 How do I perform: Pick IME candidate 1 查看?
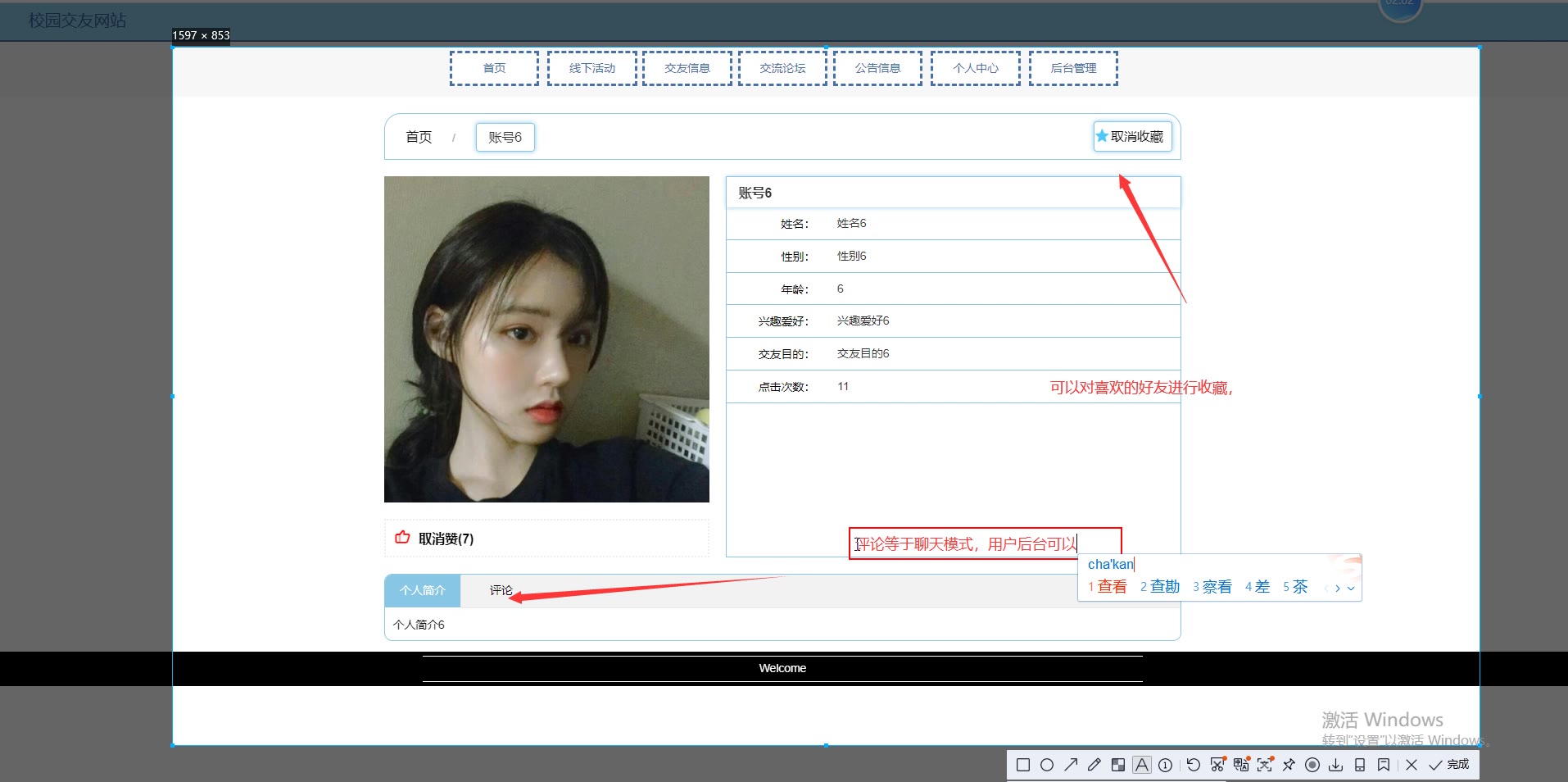[1107, 587]
